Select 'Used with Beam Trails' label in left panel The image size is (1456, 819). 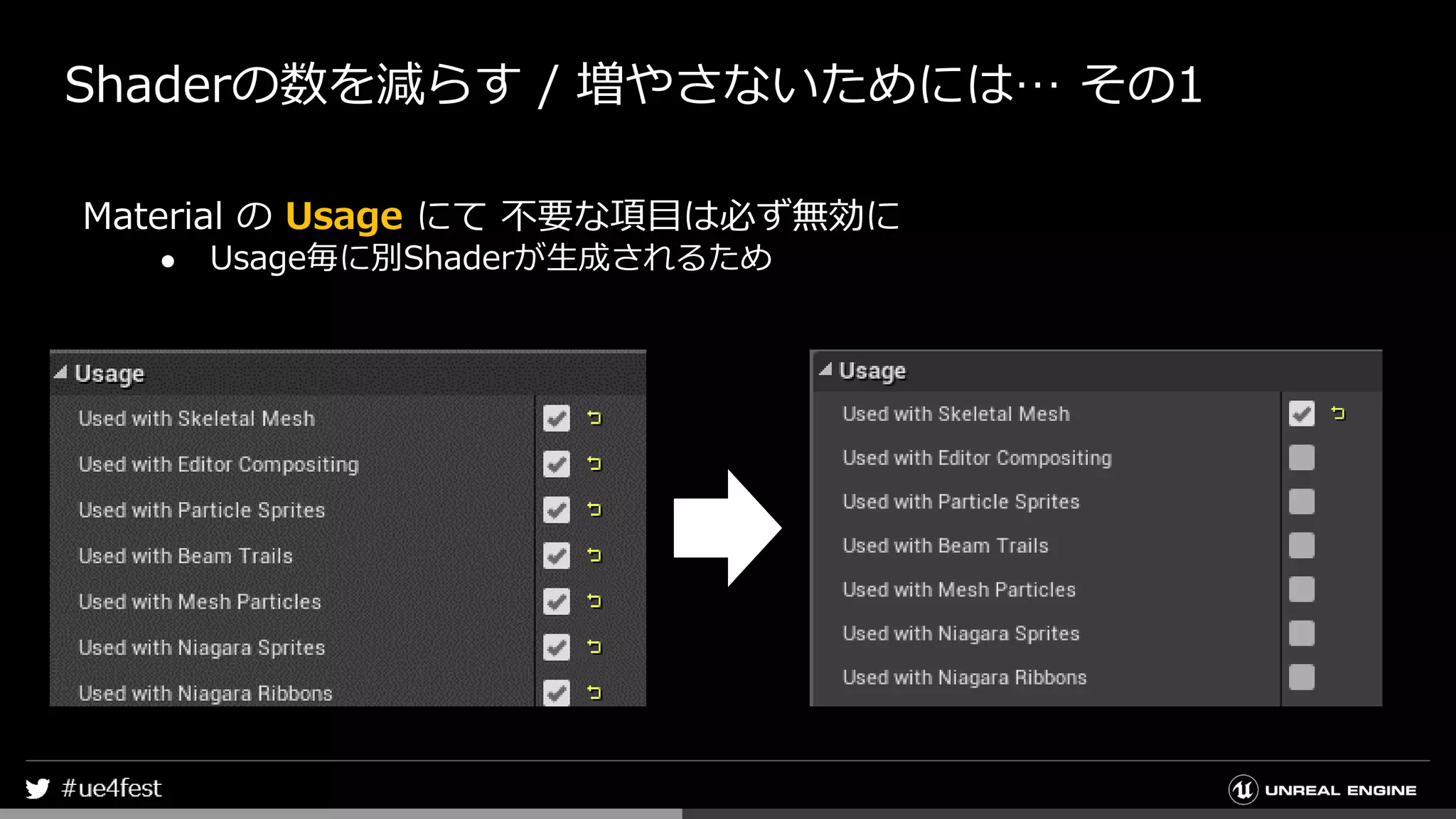pyautogui.click(x=186, y=556)
